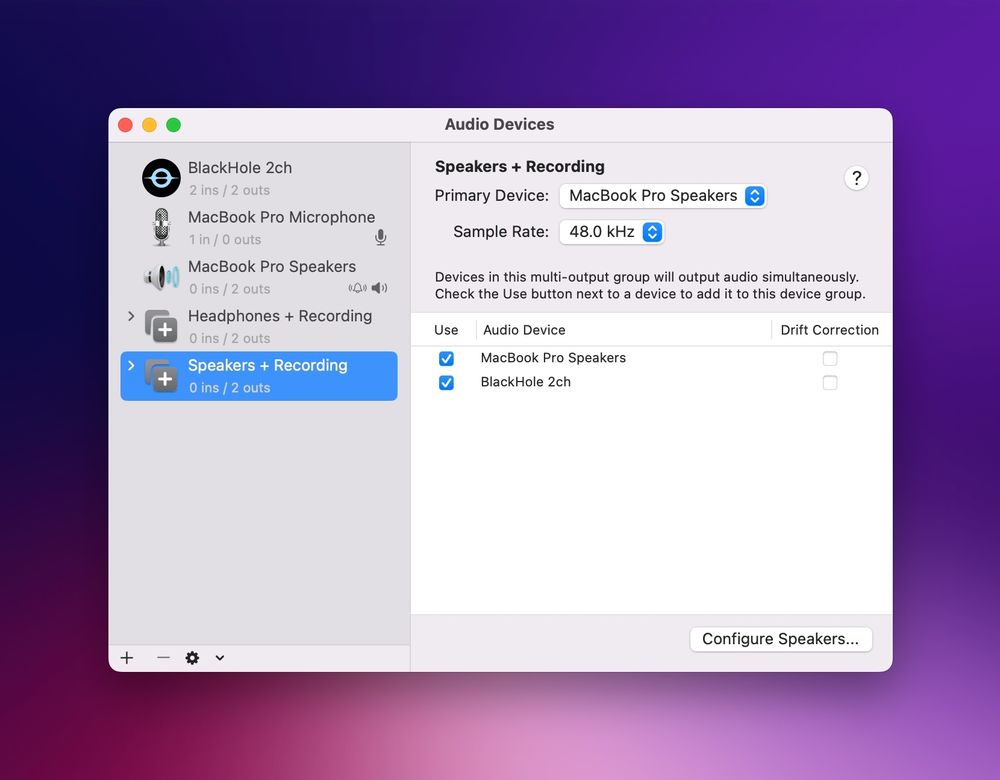This screenshot has width=1000, height=780.
Task: Add a new audio device with plus button
Action: [127, 658]
